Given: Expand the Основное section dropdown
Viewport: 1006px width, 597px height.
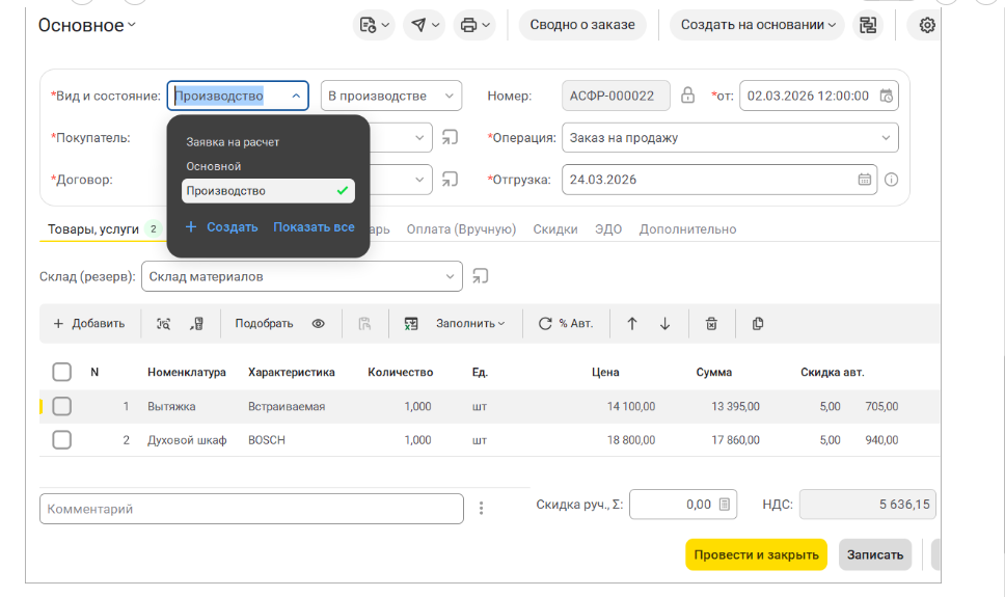Looking at the screenshot, I should pos(87,25).
